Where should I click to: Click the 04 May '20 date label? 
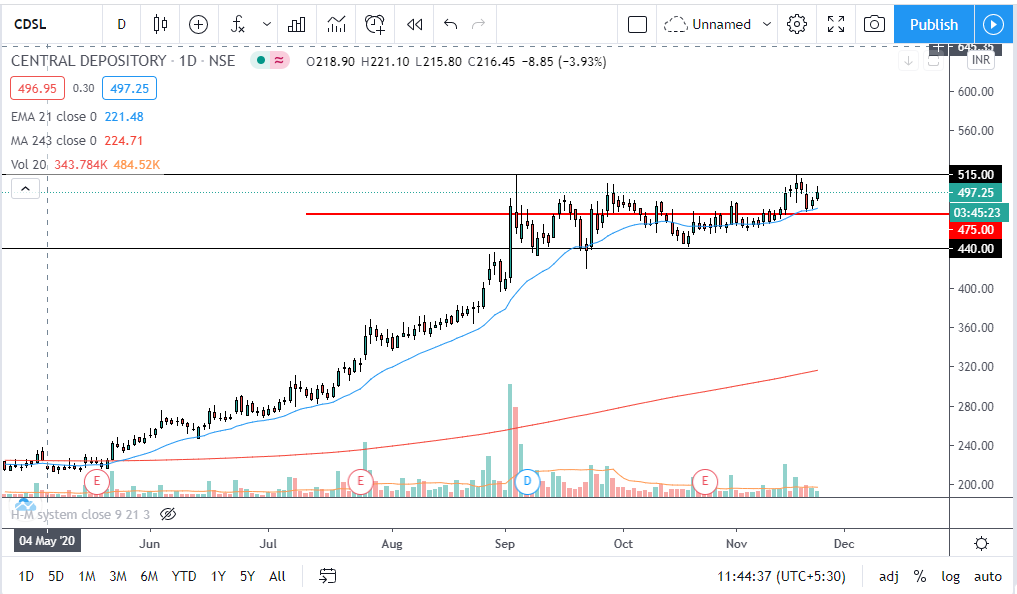pyautogui.click(x=47, y=541)
